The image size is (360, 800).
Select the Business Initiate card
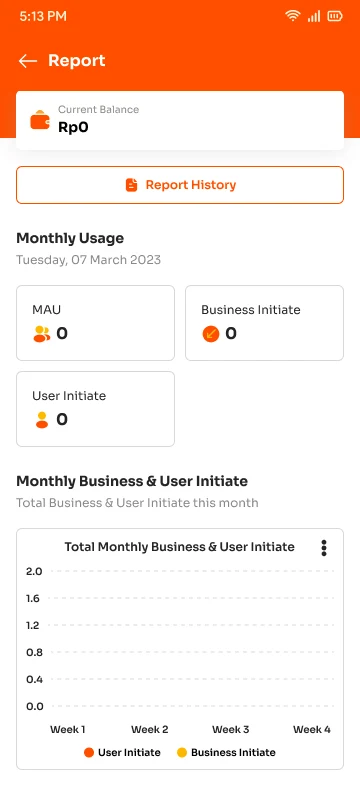click(x=264, y=323)
